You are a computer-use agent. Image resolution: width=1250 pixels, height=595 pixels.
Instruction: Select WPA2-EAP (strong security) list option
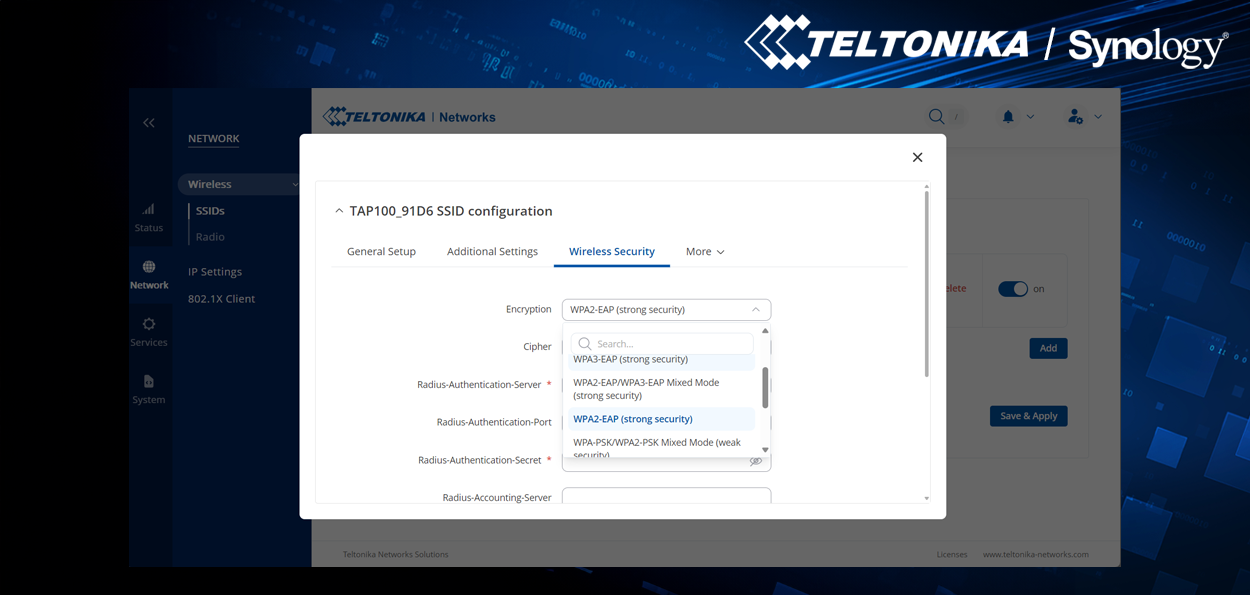(661, 419)
